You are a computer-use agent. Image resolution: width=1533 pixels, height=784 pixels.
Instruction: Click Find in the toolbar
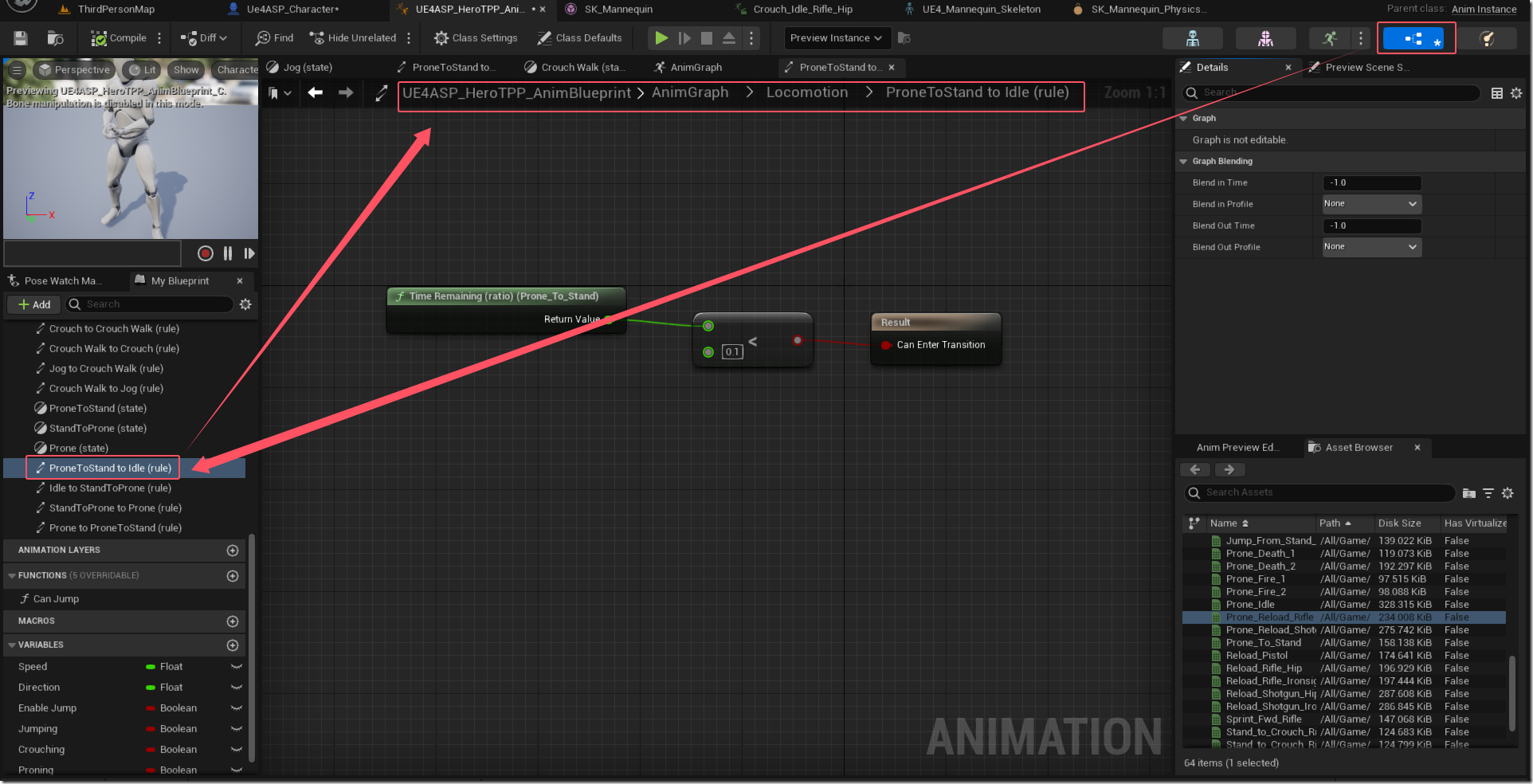[274, 38]
